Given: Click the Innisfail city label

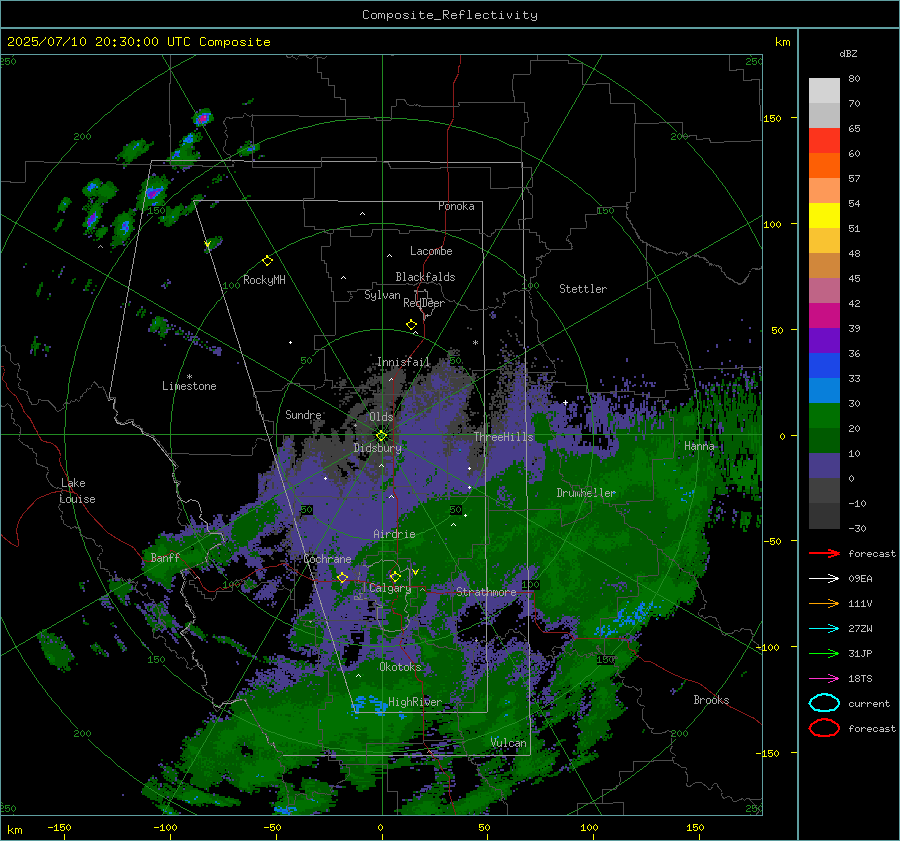Looking at the screenshot, I should [x=403, y=362].
